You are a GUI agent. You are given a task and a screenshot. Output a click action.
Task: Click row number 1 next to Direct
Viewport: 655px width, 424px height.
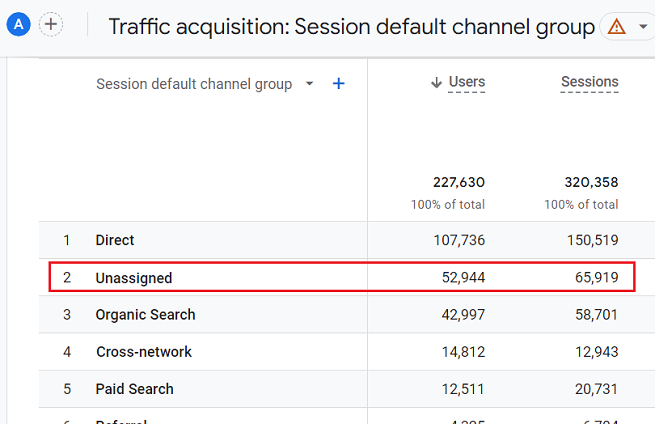coord(66,240)
